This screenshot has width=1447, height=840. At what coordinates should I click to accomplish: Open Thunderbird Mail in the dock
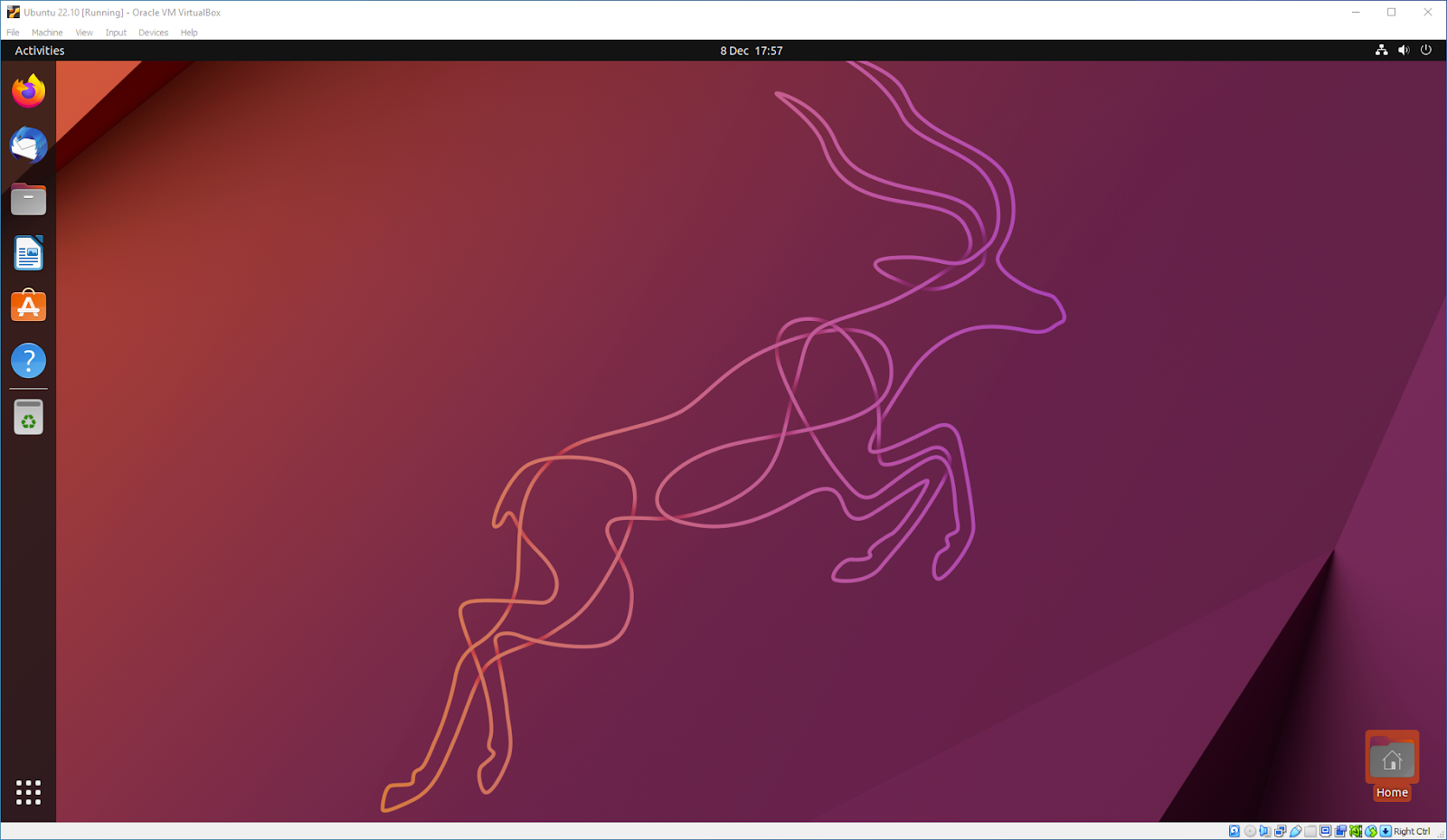pyautogui.click(x=28, y=145)
